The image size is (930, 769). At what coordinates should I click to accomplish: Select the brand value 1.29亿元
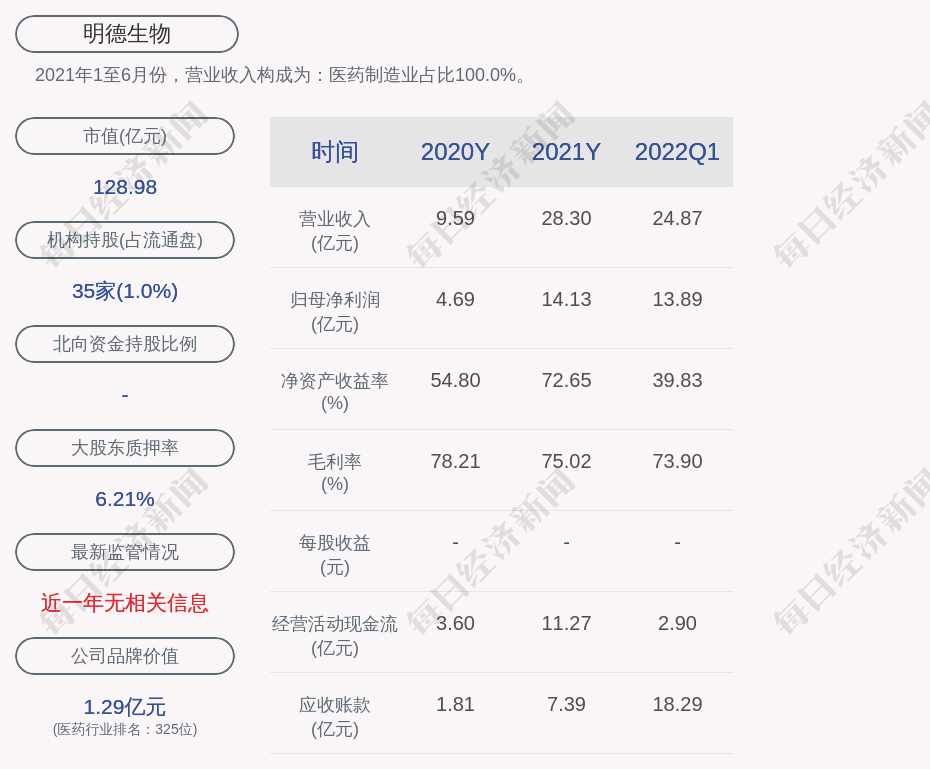(125, 707)
